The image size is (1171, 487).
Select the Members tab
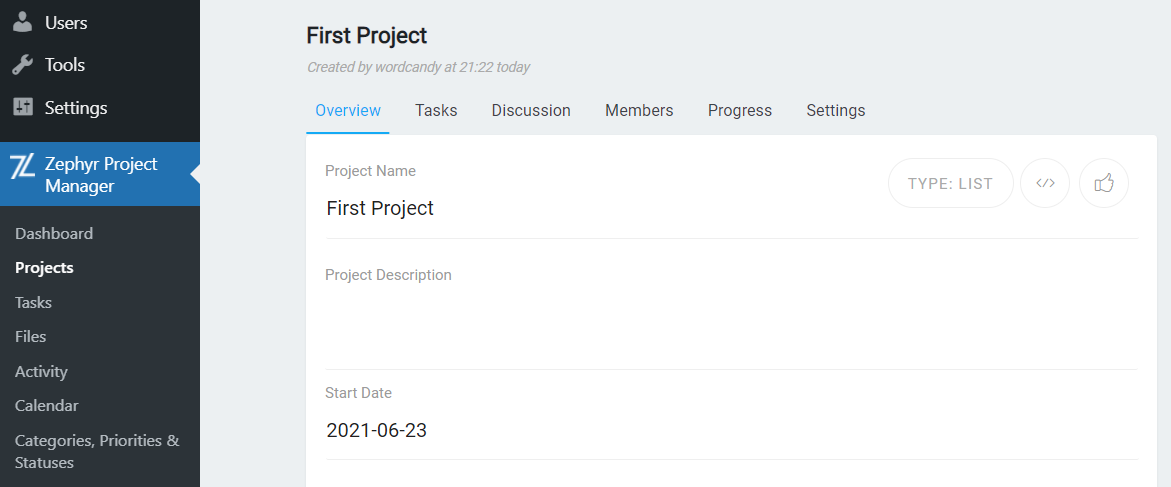(639, 111)
